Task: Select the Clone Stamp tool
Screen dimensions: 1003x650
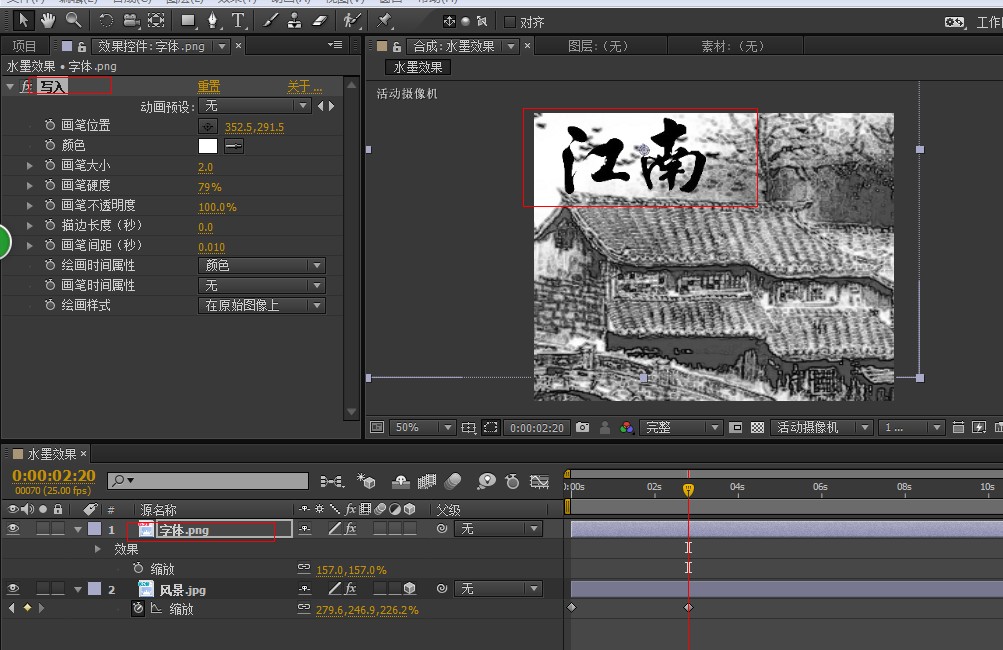Action: (294, 20)
